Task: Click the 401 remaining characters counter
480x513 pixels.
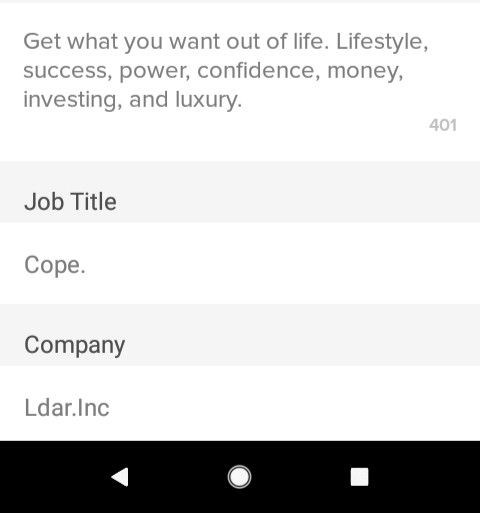Action: pyautogui.click(x=443, y=125)
